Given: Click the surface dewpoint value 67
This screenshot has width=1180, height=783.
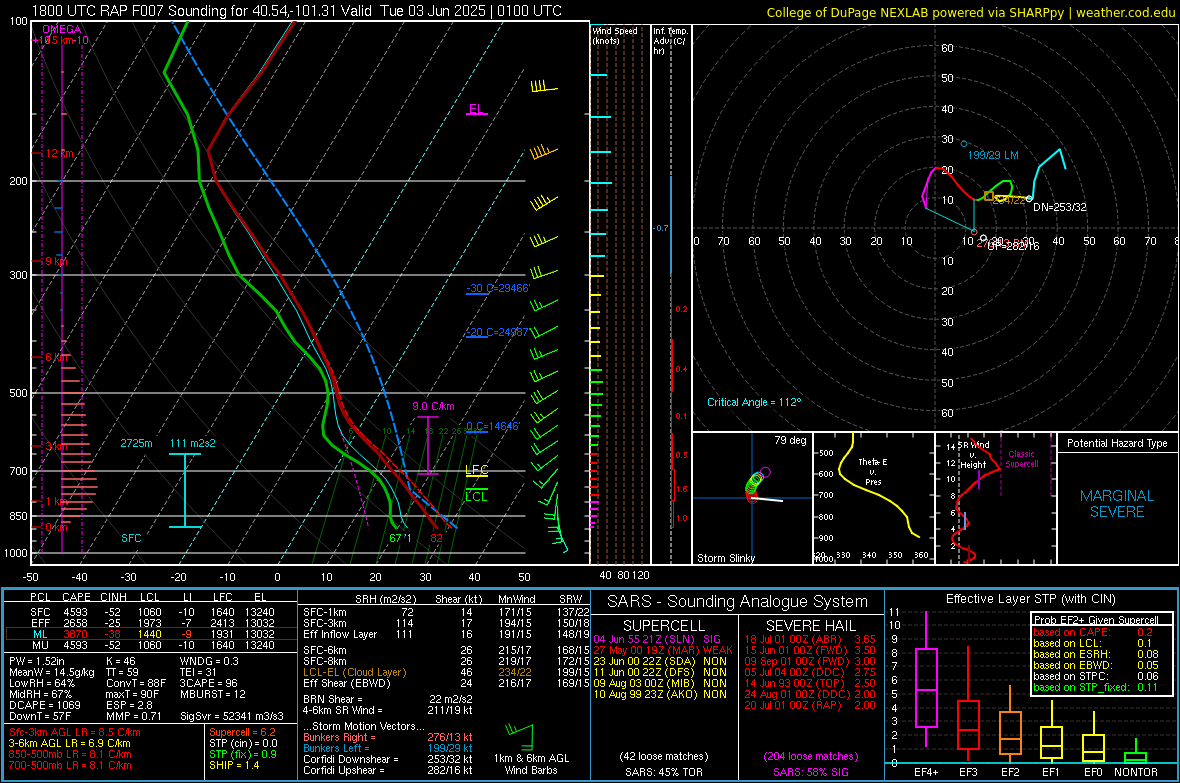Looking at the screenshot, I should coord(397,538).
